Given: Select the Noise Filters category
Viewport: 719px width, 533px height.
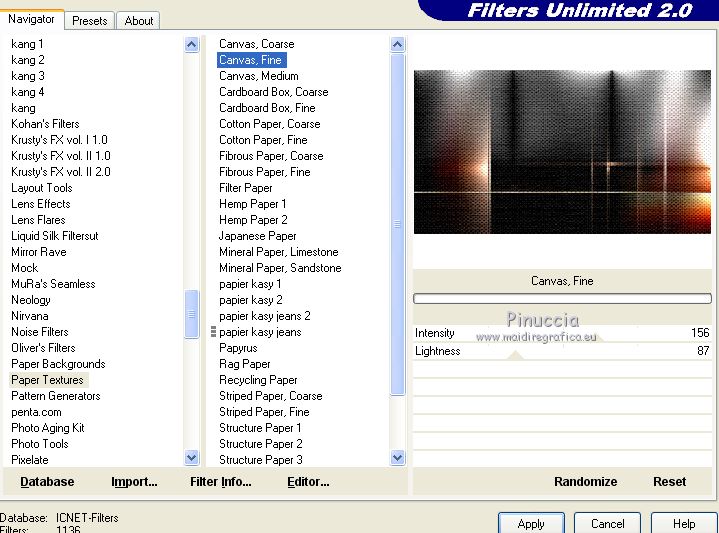Looking at the screenshot, I should click(x=39, y=332).
